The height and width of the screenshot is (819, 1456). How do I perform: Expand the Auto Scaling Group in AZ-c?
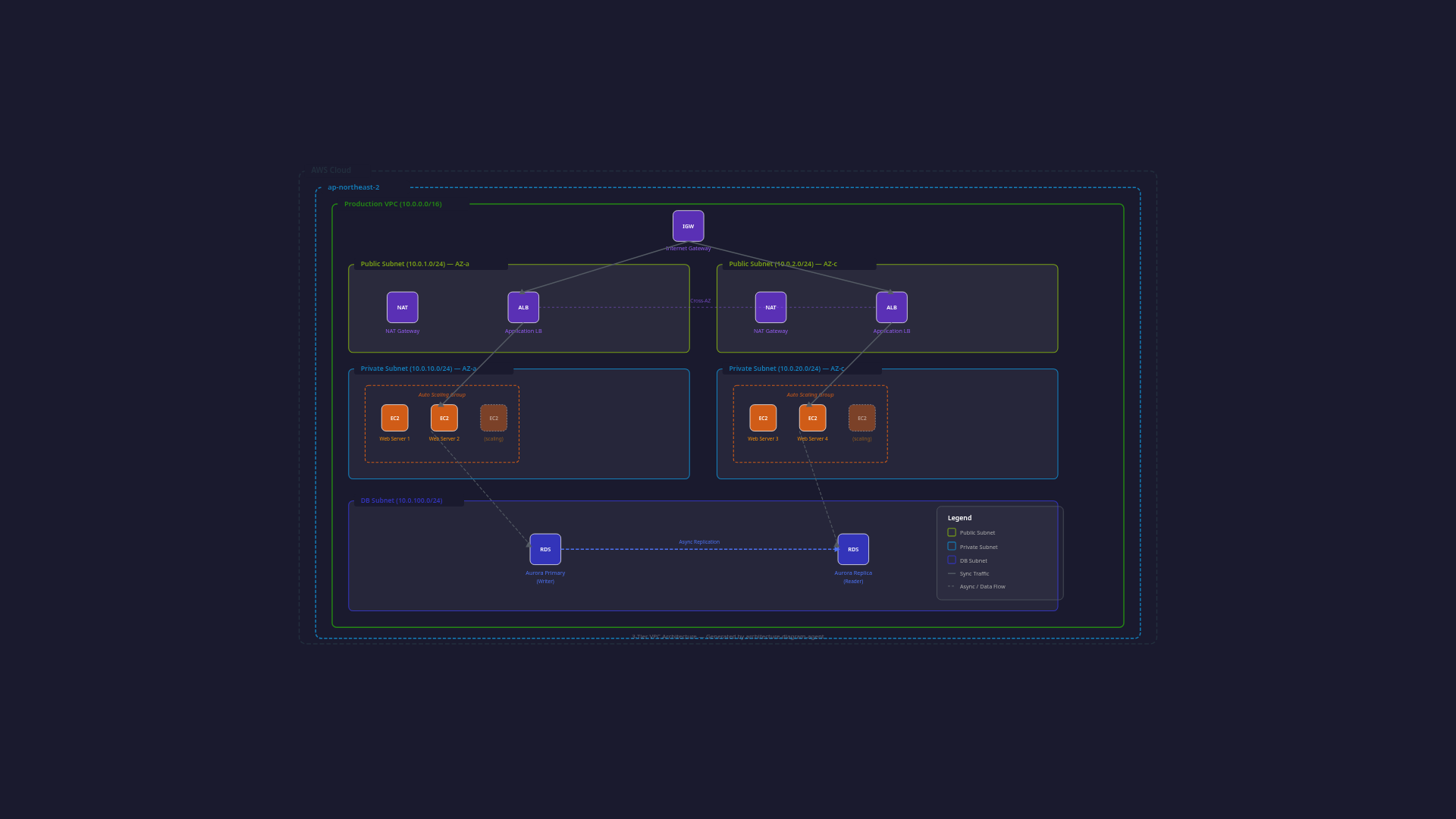(809, 394)
